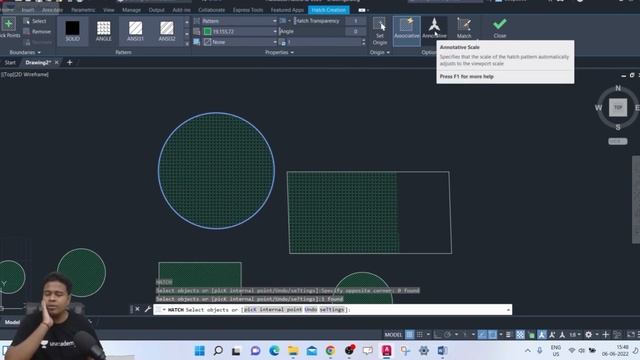Image resolution: width=640 pixels, height=360 pixels.
Task: Click Remove boundary objects button
Action: pyautogui.click(x=37, y=31)
